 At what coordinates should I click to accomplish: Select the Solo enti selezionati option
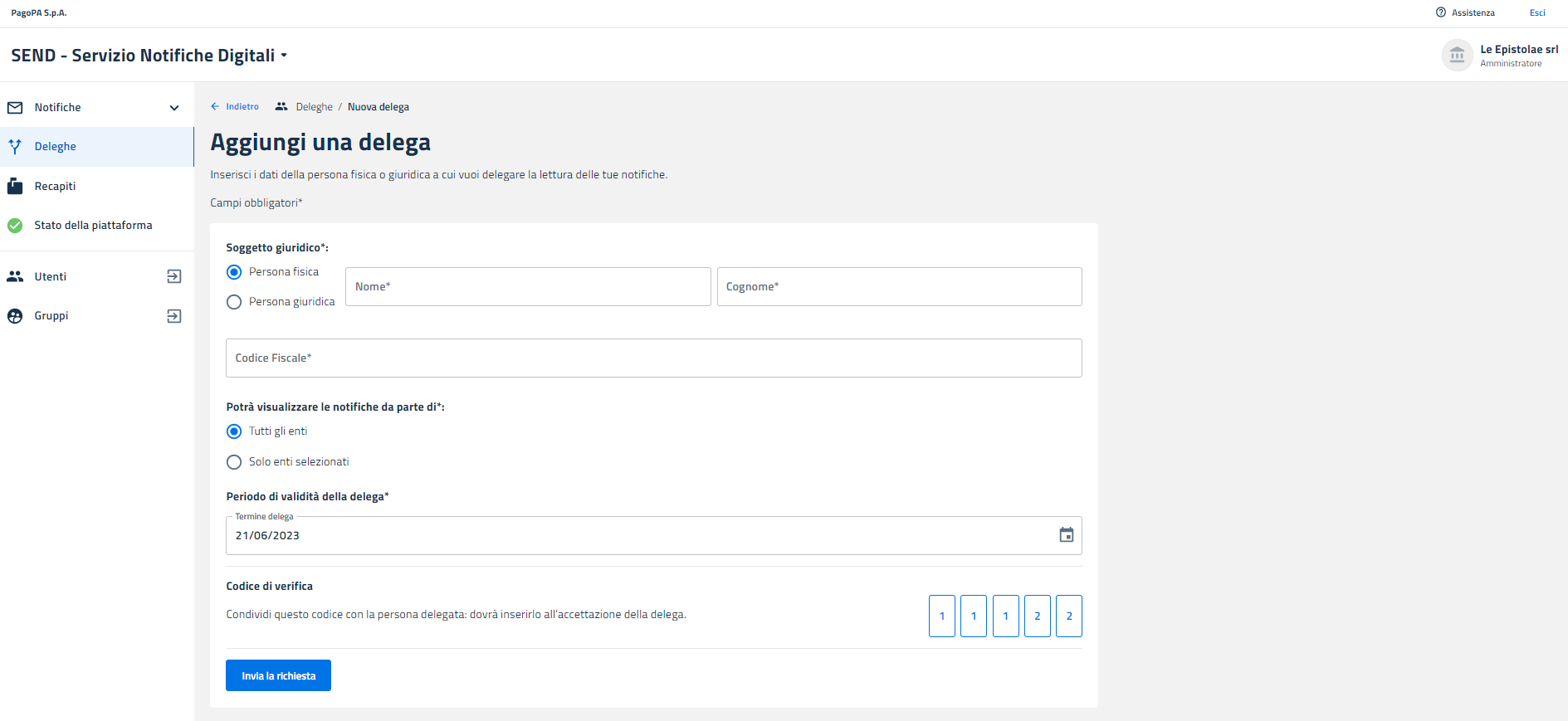tap(234, 462)
